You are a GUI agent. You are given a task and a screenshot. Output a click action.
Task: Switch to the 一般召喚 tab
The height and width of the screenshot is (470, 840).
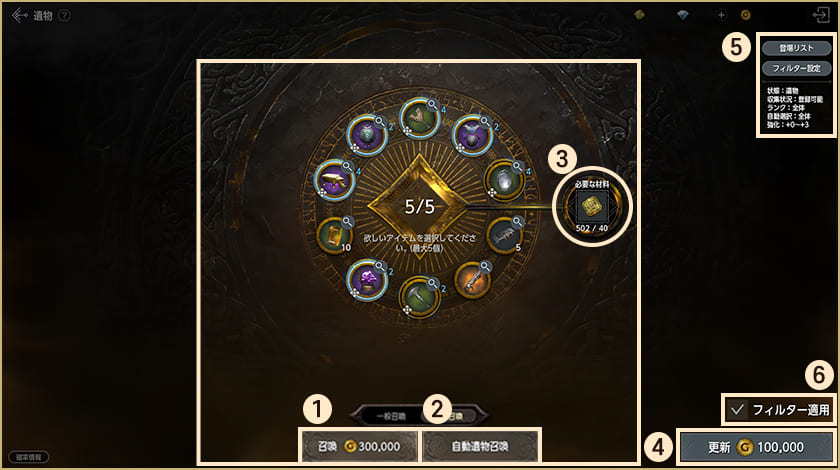391,416
